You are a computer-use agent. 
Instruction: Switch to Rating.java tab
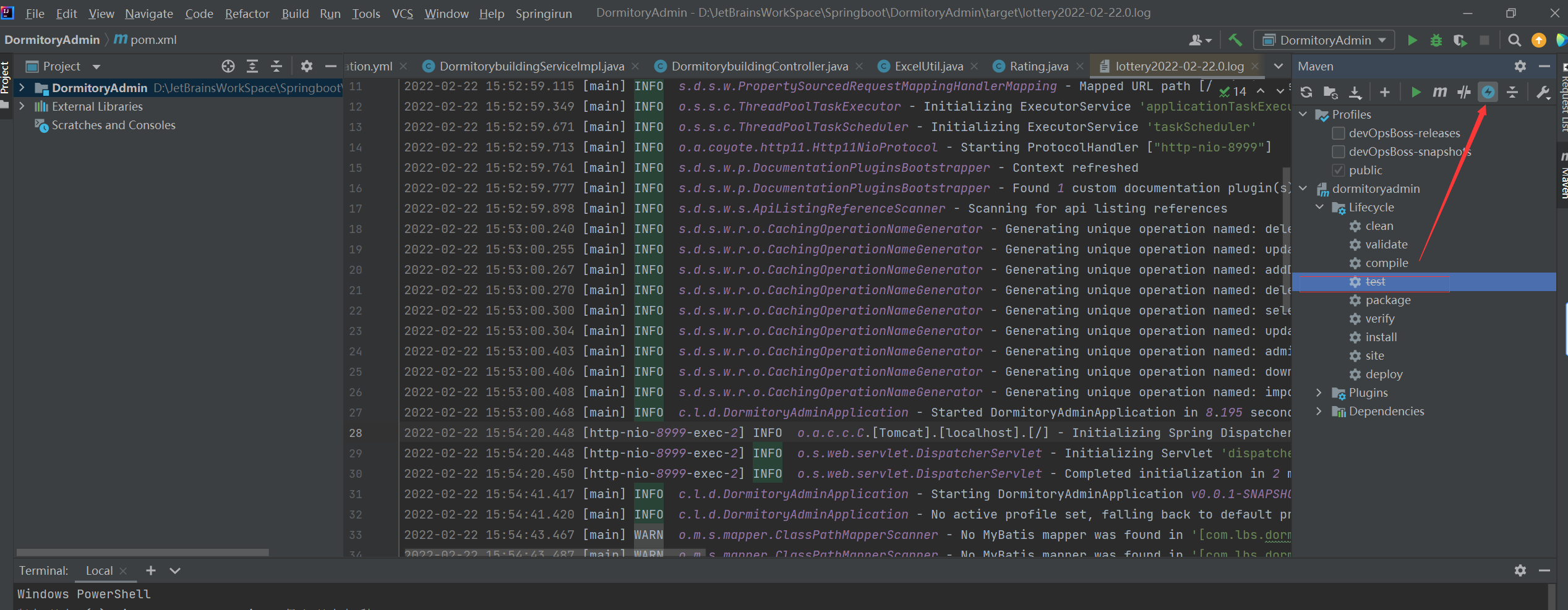click(1038, 66)
